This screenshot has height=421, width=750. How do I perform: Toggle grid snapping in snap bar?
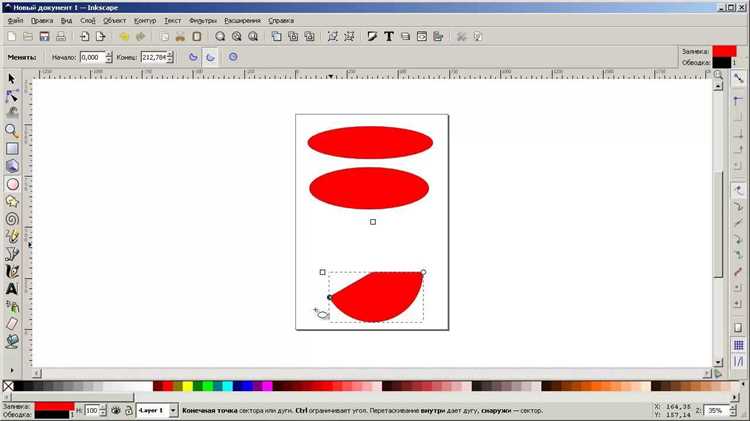click(739, 345)
